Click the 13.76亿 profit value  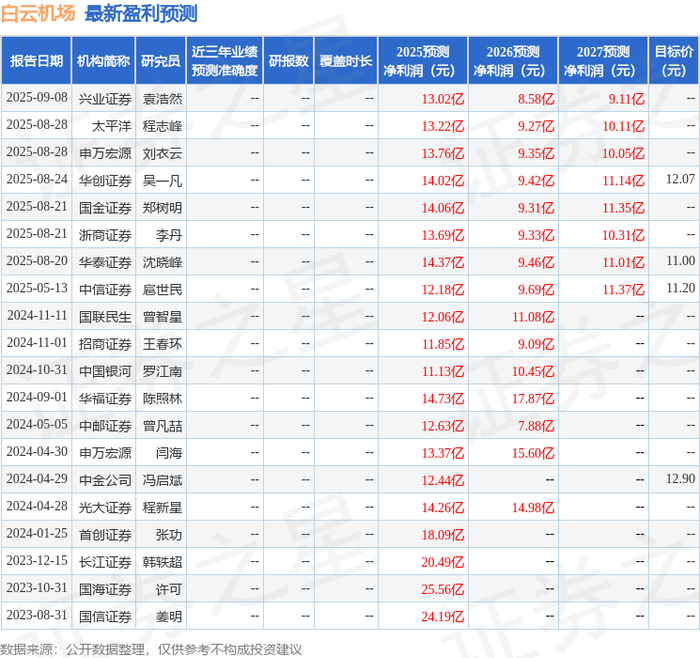click(x=443, y=153)
